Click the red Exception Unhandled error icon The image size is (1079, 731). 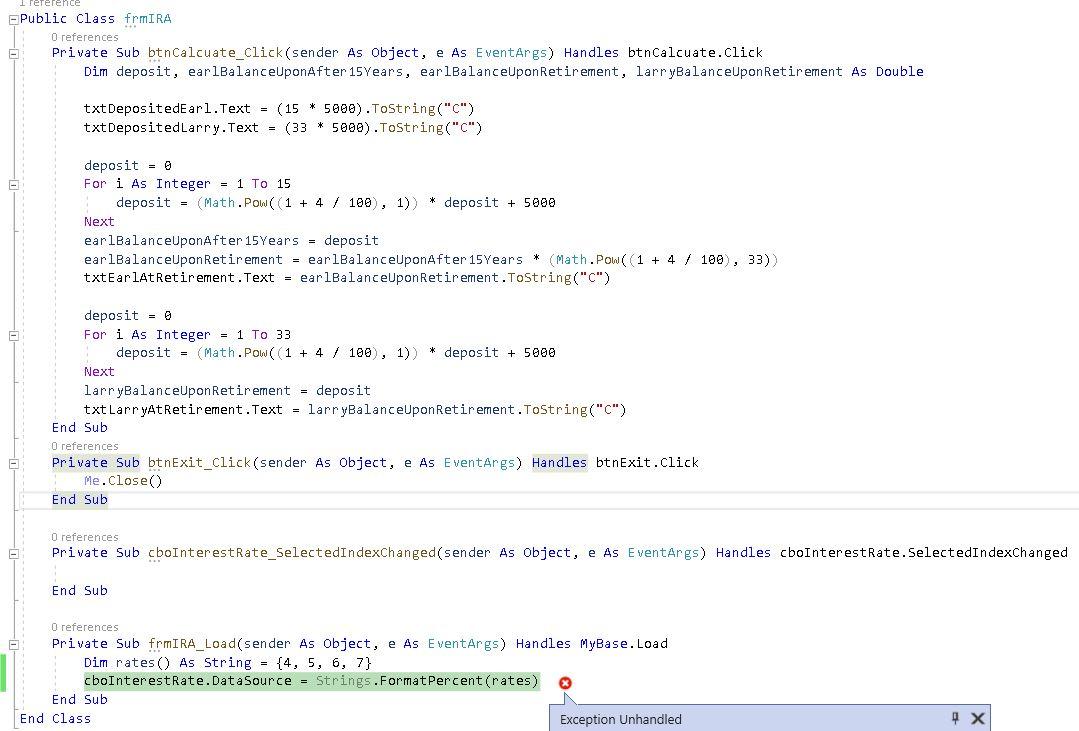(565, 683)
